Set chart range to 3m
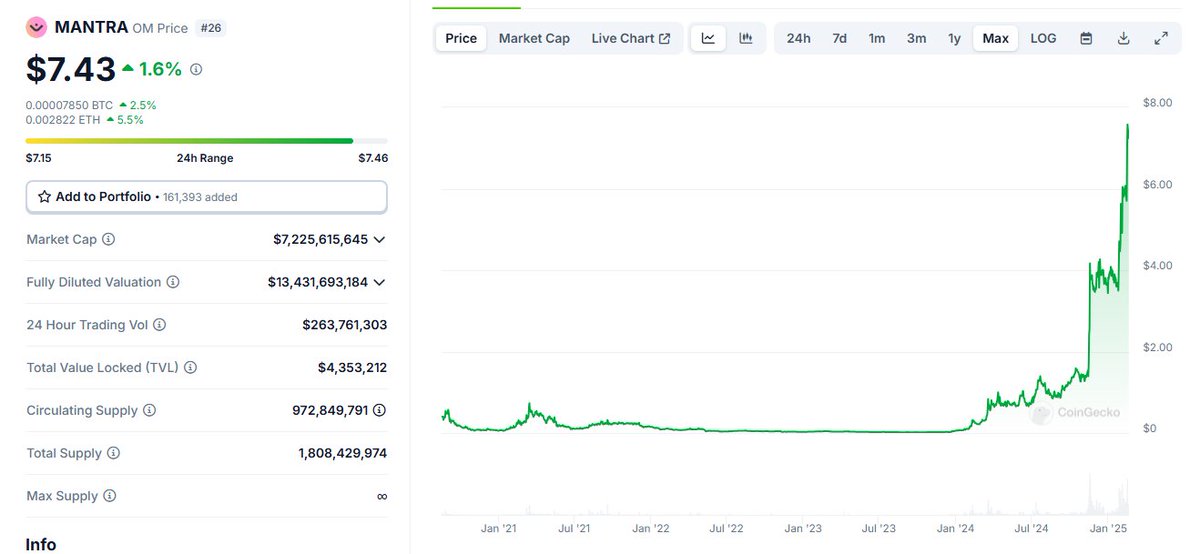Image resolution: width=1200 pixels, height=554 pixels. coord(916,38)
